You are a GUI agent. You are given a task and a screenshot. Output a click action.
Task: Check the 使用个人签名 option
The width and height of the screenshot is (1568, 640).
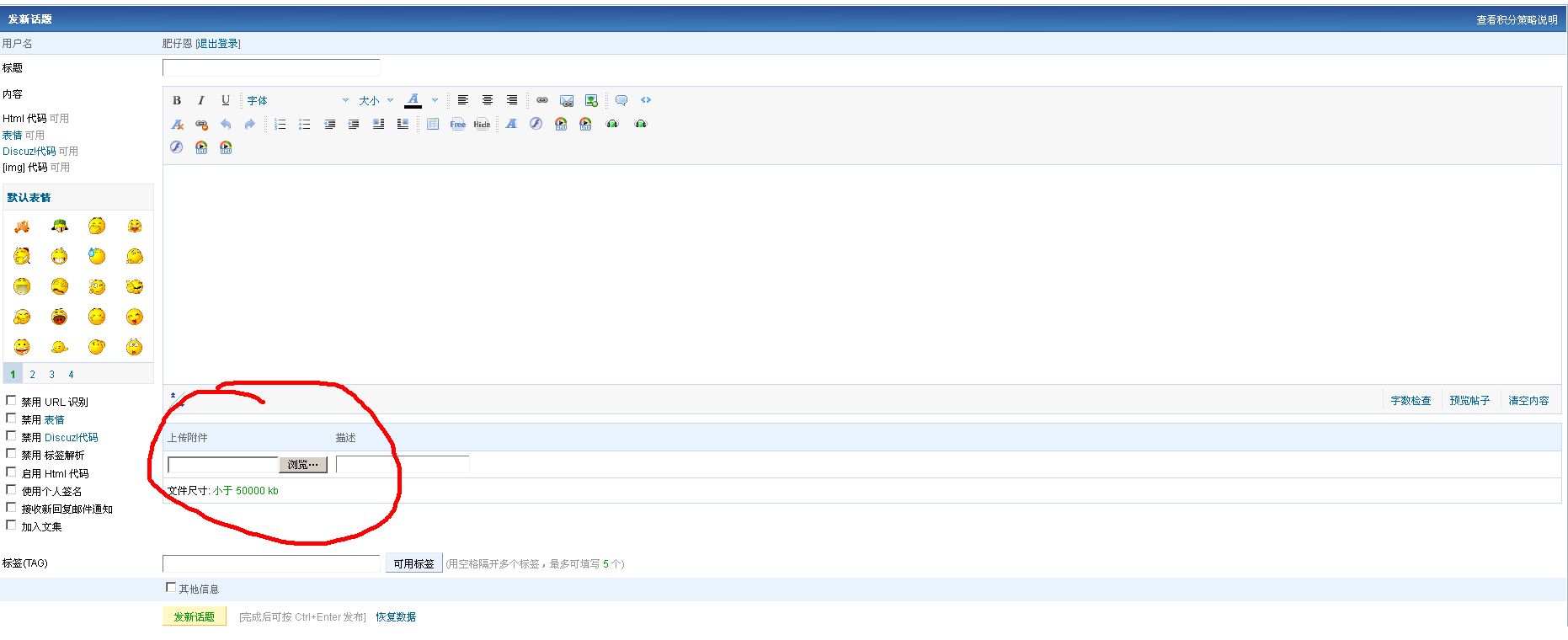tap(12, 490)
